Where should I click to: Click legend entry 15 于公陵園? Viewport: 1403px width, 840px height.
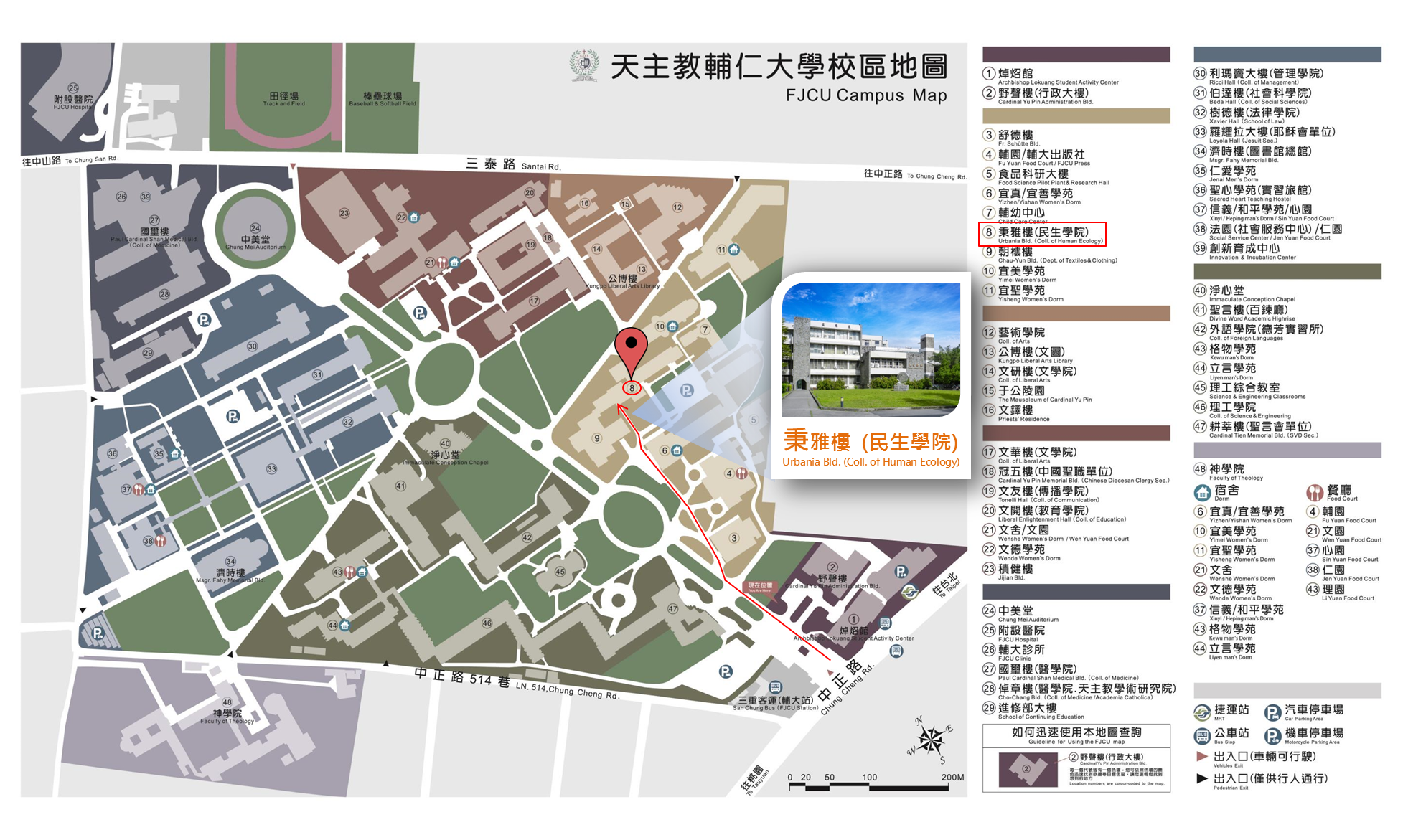click(1037, 394)
